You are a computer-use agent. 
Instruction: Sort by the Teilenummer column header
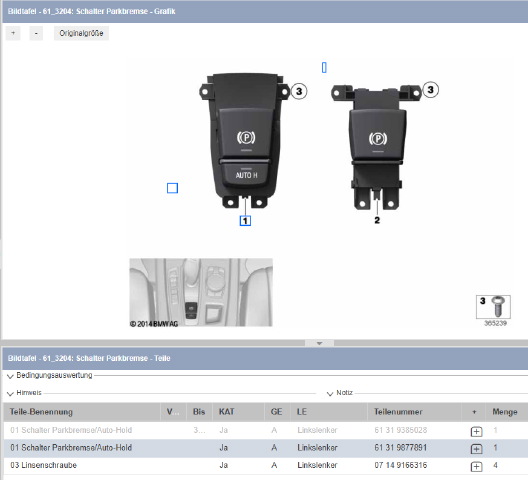(x=414, y=412)
